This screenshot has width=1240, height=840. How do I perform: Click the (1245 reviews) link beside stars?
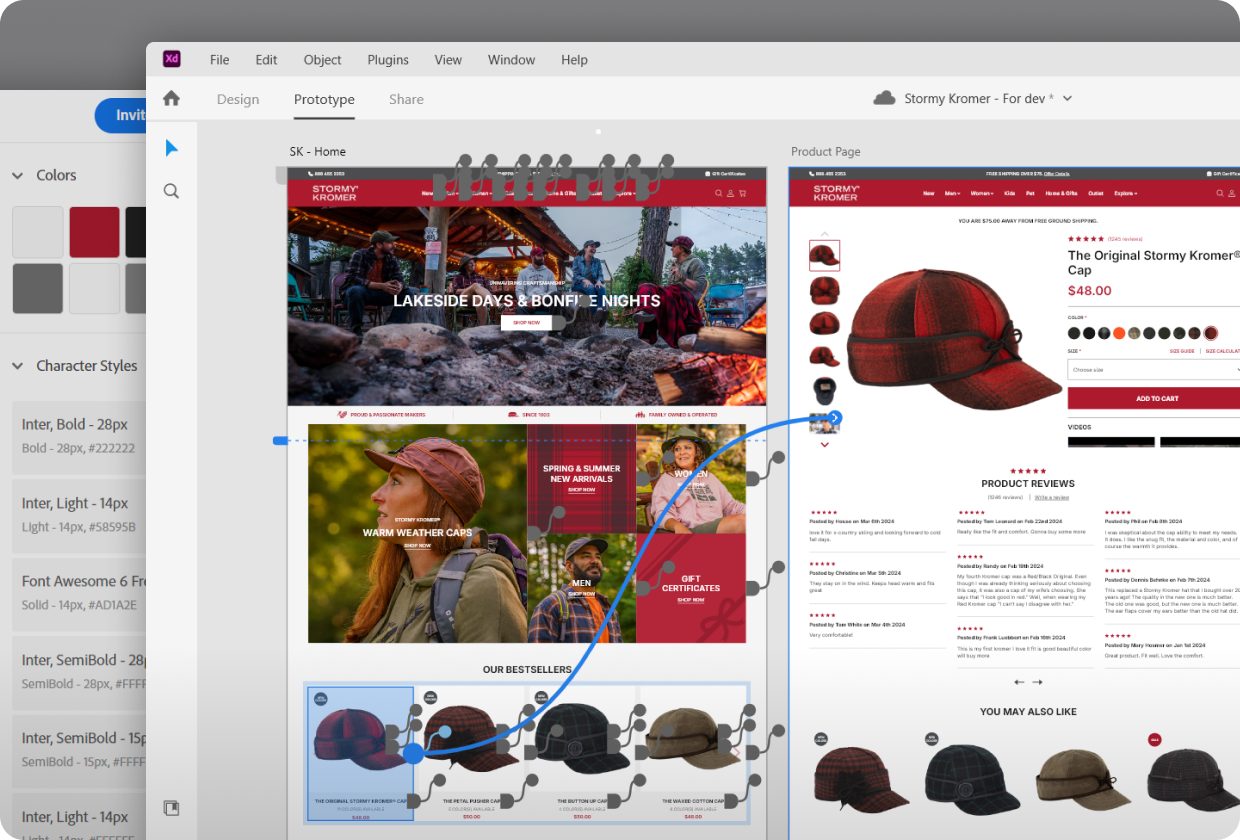click(x=1125, y=239)
